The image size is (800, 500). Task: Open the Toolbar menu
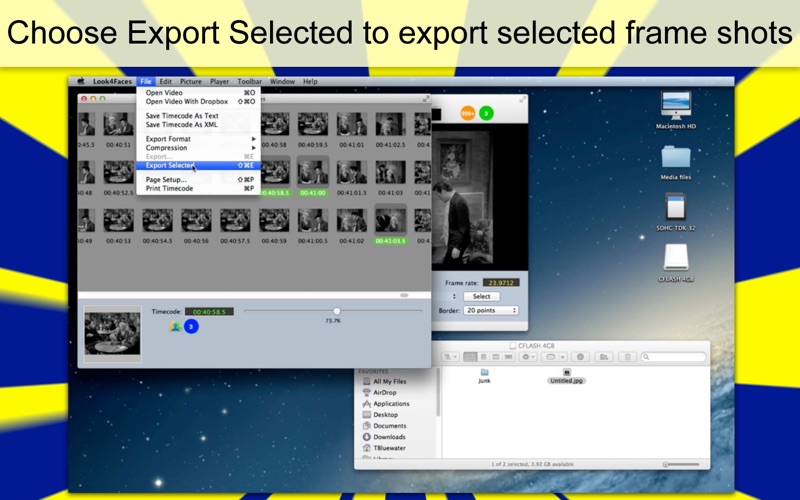pos(249,81)
